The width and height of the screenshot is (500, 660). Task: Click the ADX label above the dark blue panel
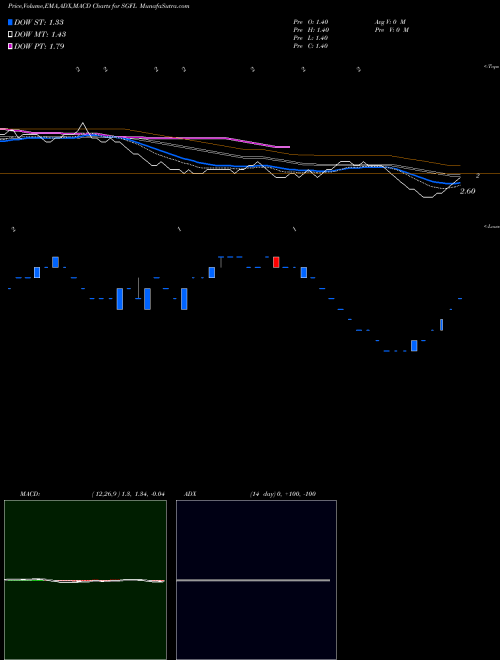pyautogui.click(x=190, y=494)
